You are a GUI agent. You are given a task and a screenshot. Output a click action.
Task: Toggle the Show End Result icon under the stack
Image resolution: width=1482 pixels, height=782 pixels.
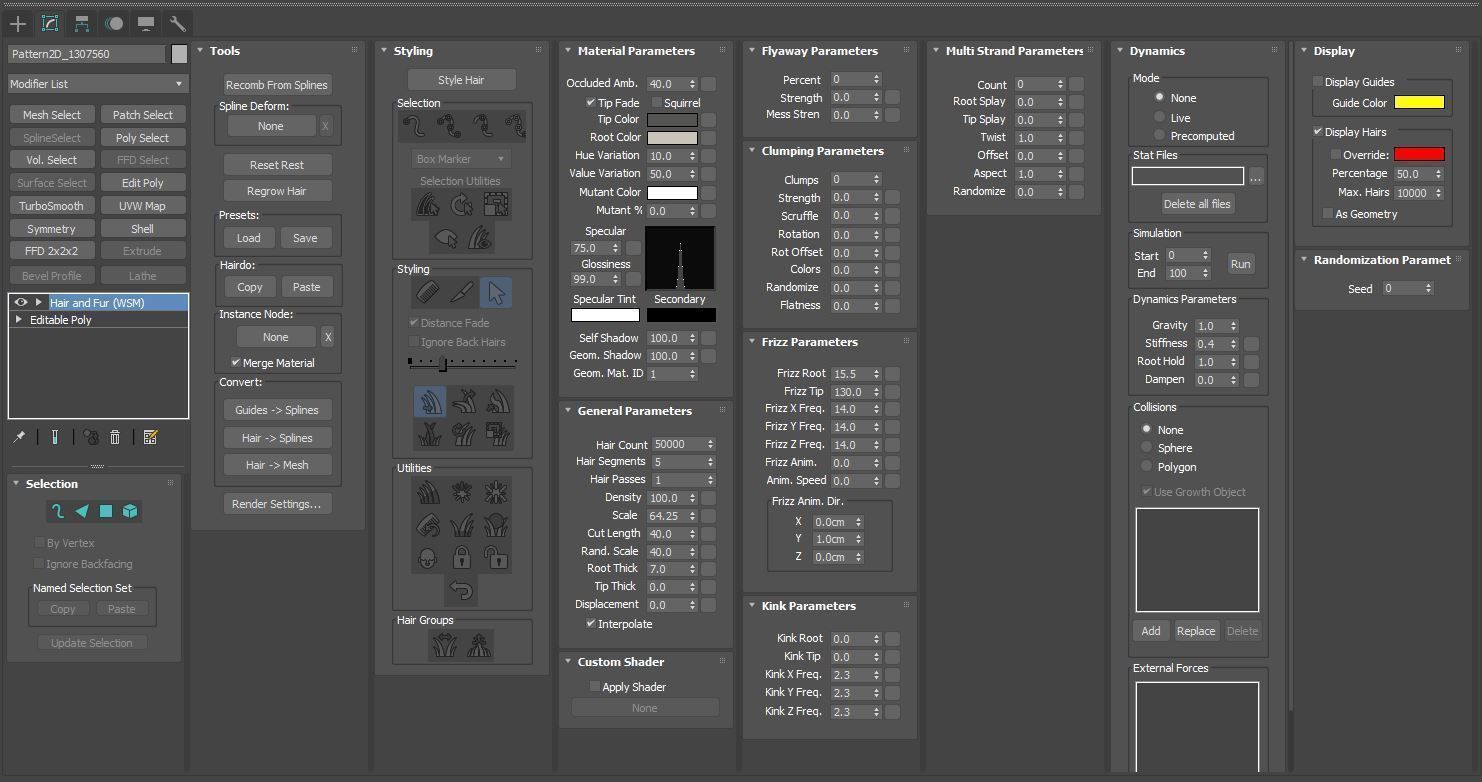(x=54, y=437)
